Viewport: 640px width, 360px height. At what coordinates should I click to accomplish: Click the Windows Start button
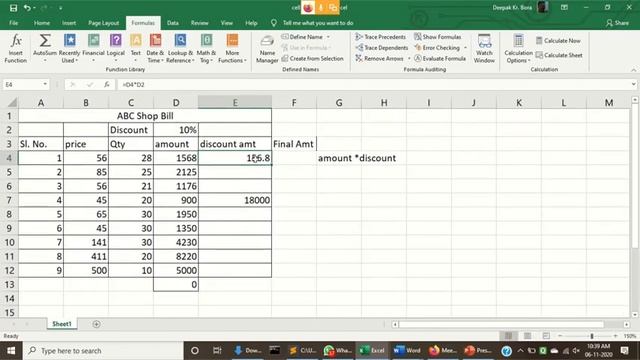[x=11, y=351]
